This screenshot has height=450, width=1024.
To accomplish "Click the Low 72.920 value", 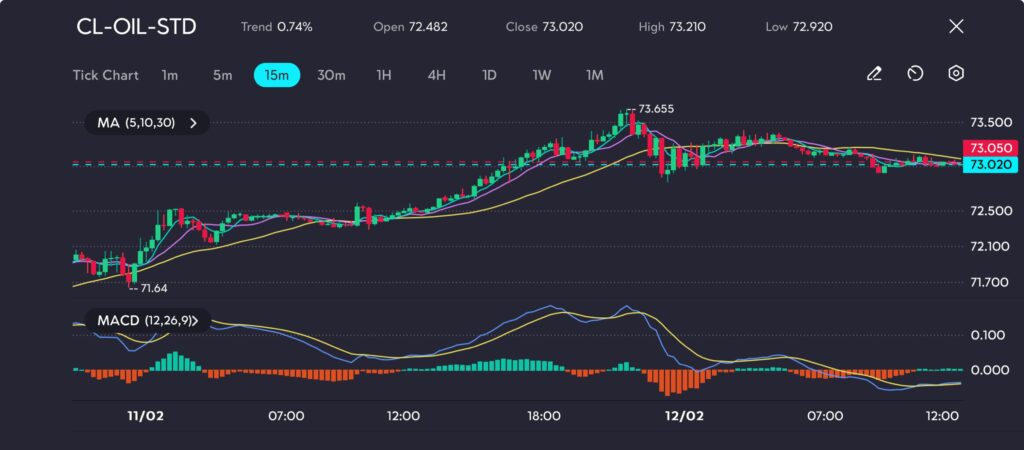I will (799, 27).
